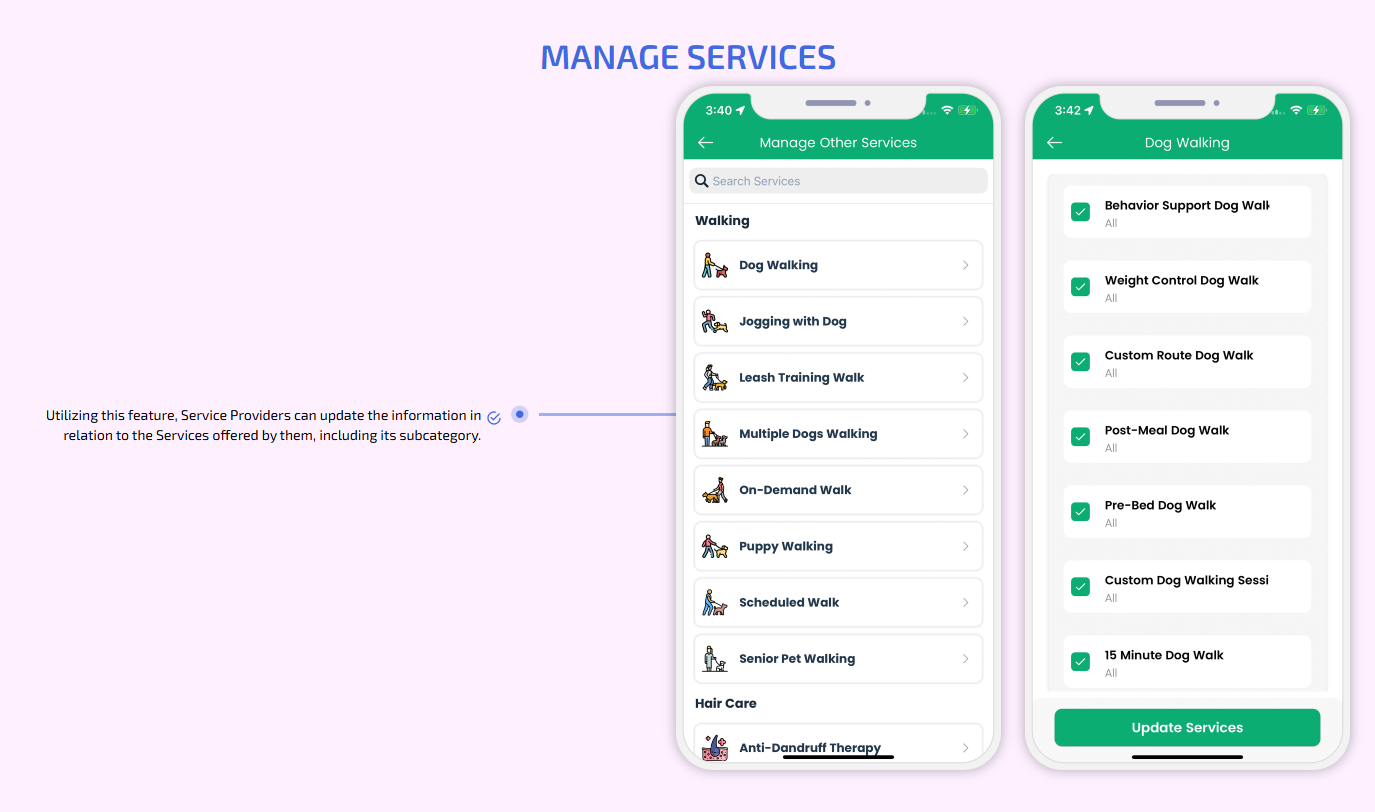The width and height of the screenshot is (1375, 812).
Task: Click the Multiple Dogs Walking icon
Action: click(x=714, y=434)
